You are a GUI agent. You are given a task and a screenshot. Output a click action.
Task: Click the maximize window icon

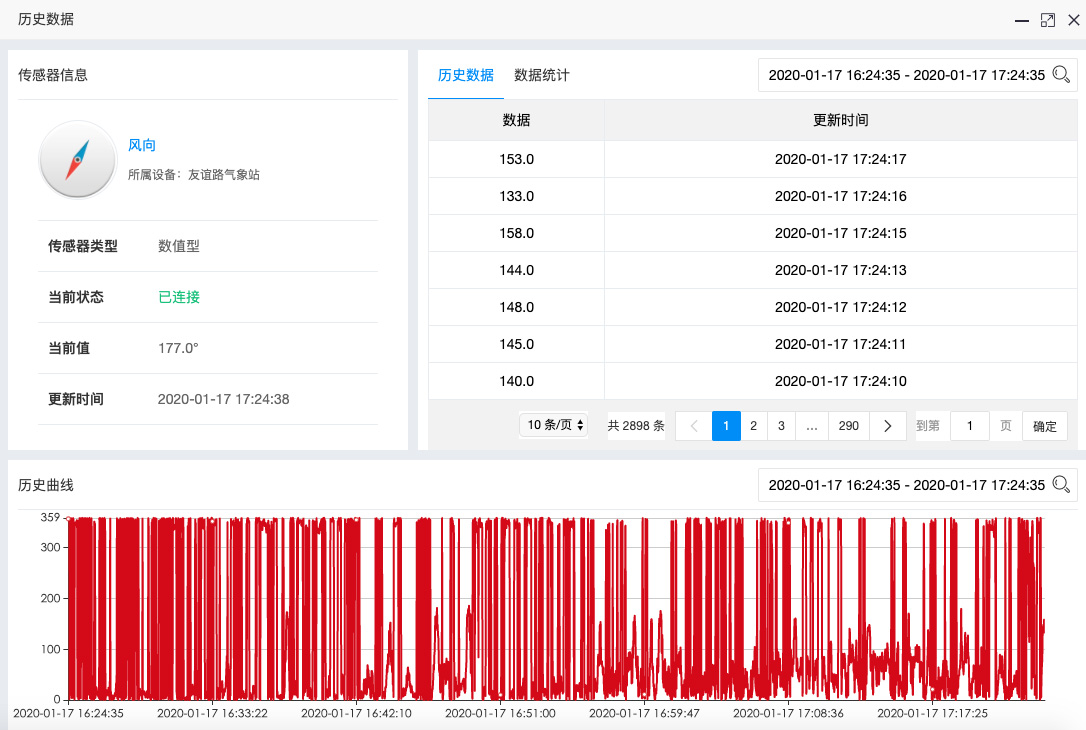pos(1046,19)
